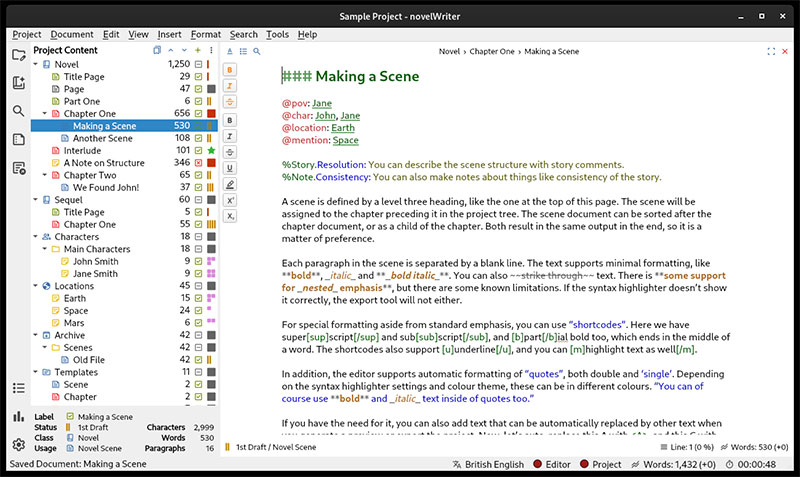Open writing statistics bar chart icon
The width and height of the screenshot is (800, 477).
[18, 416]
